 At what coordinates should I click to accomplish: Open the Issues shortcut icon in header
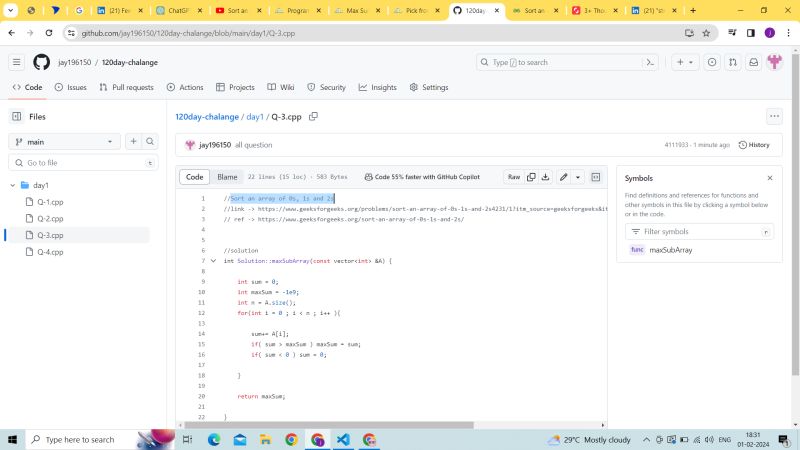point(712,62)
